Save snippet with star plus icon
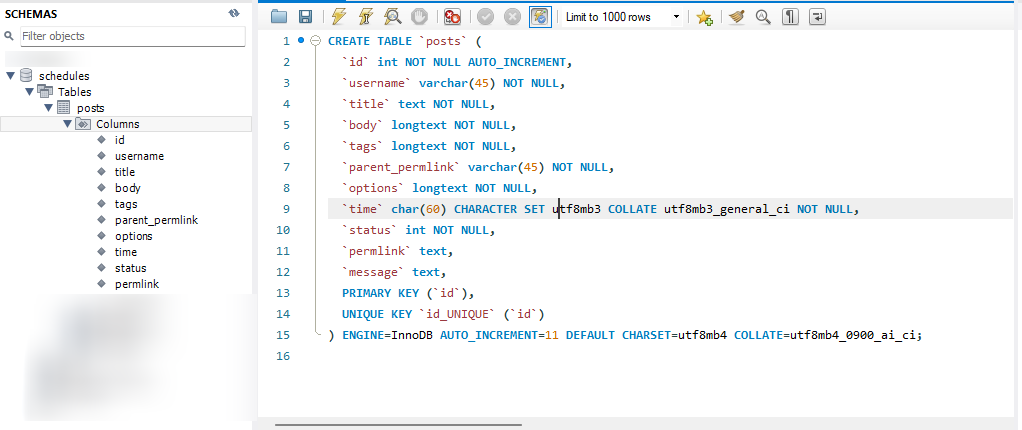Screen dimensions: 1022x430 coord(704,18)
